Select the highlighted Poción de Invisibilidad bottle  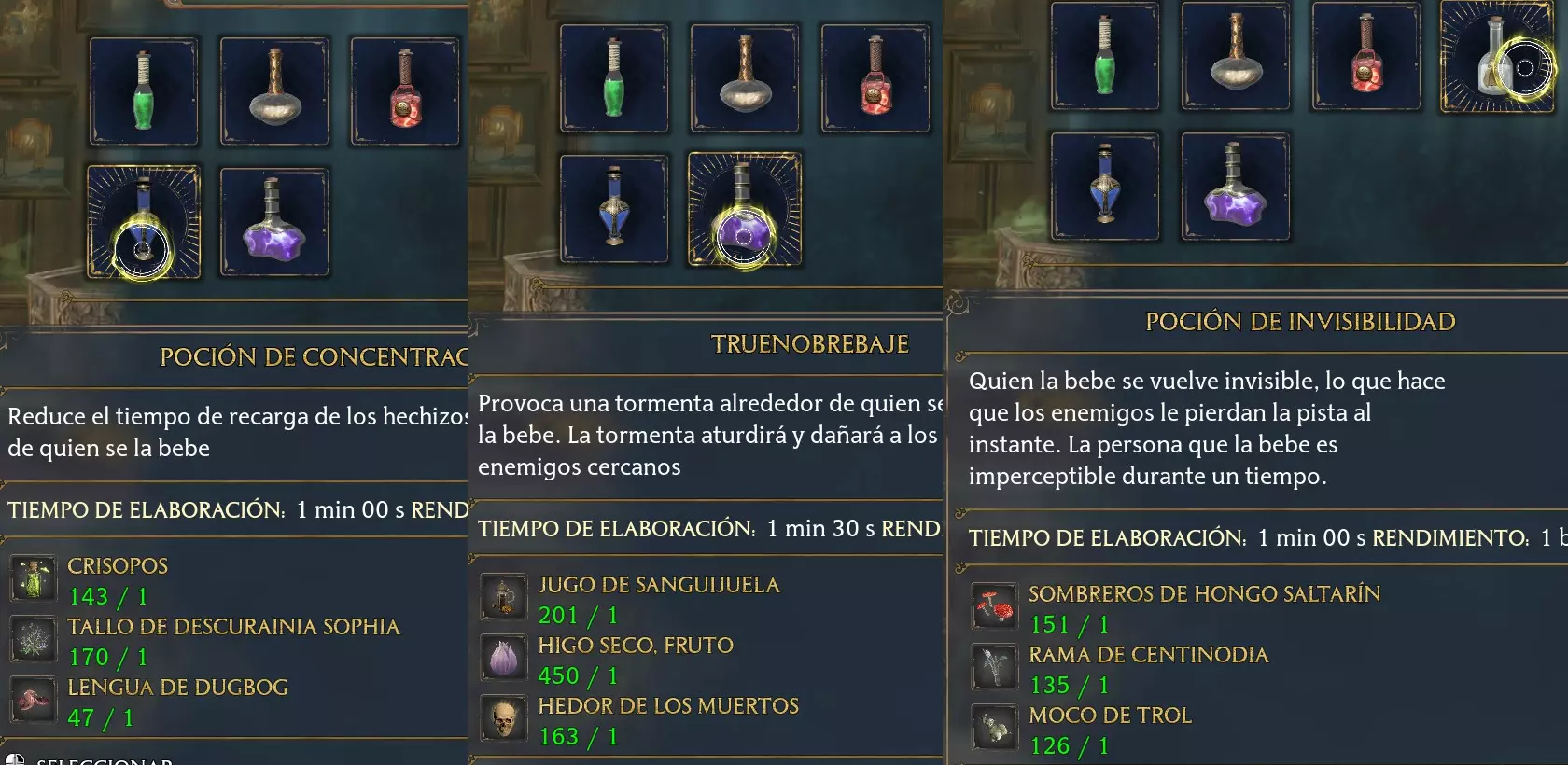pyautogui.click(x=1496, y=56)
